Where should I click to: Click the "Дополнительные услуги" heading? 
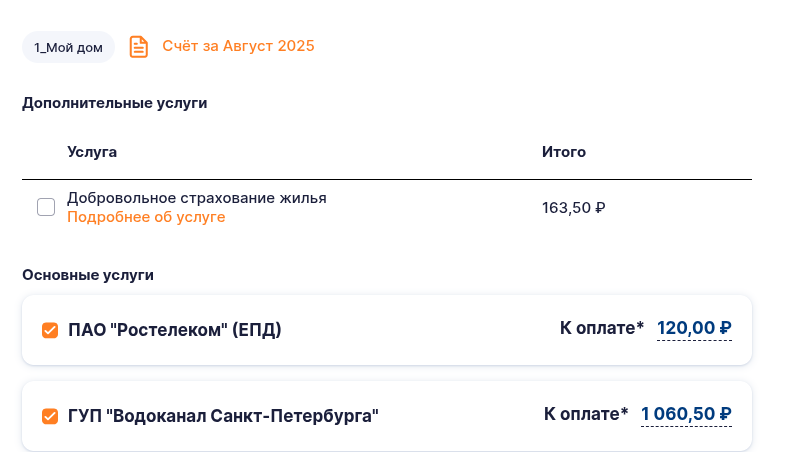[115, 103]
